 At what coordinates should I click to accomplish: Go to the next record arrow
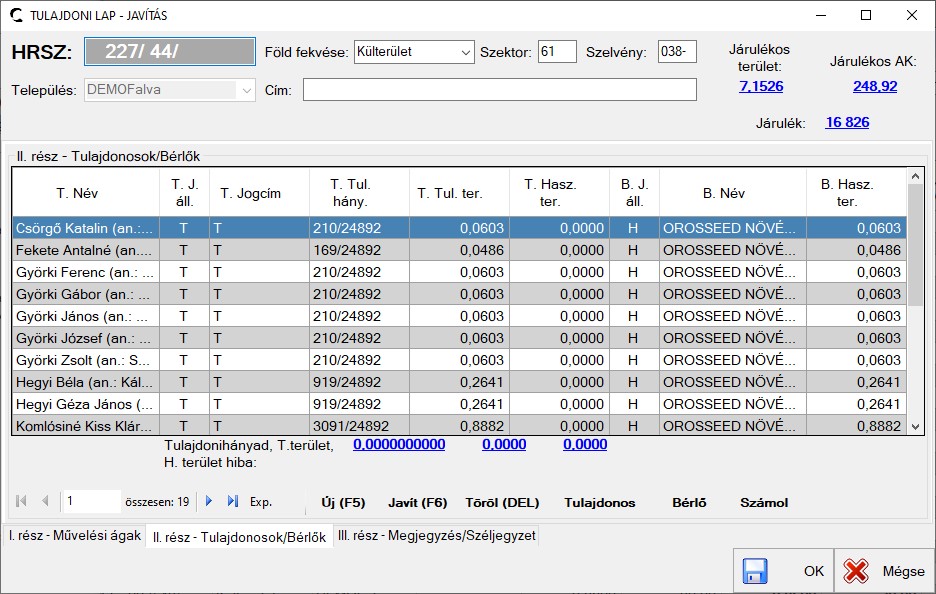(209, 501)
